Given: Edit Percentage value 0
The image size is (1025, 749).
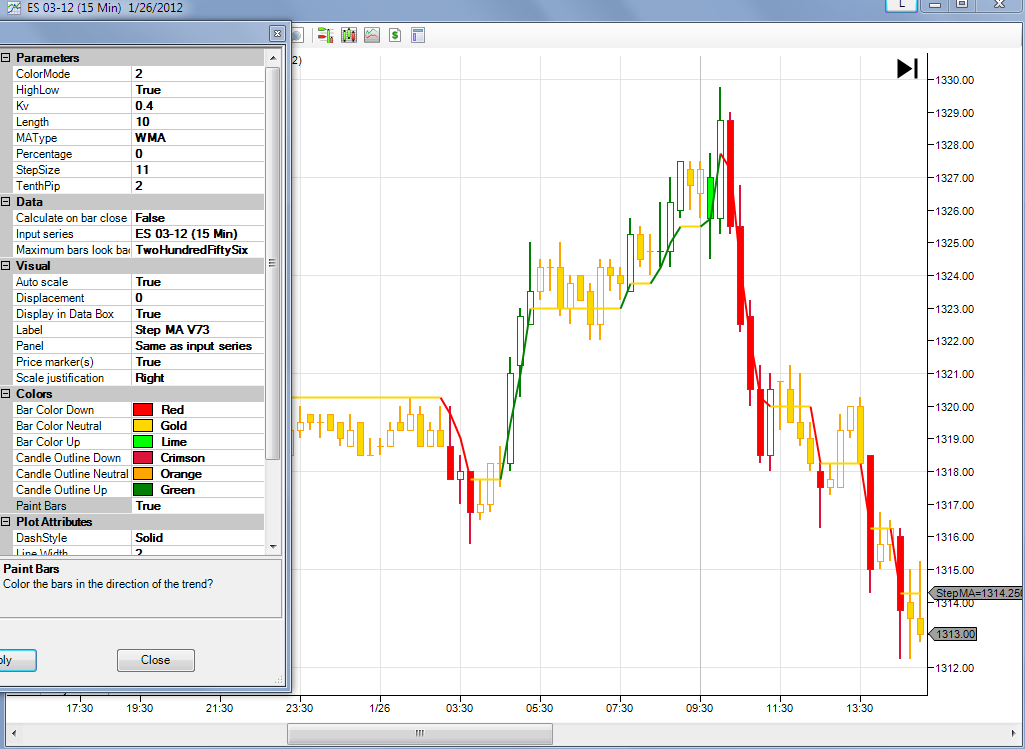Looking at the screenshot, I should click(x=198, y=154).
